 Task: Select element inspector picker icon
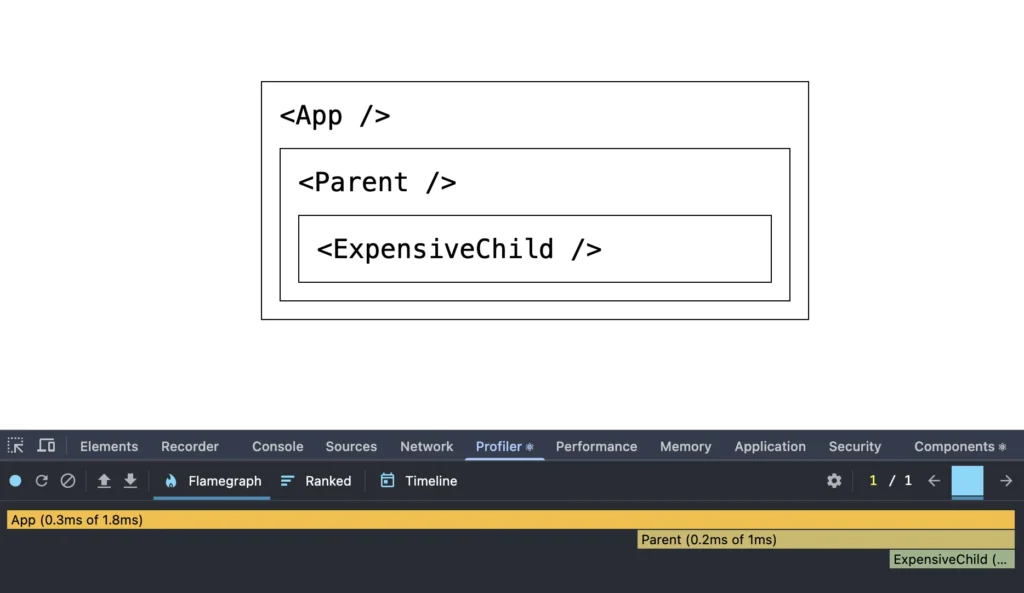pyautogui.click(x=16, y=446)
